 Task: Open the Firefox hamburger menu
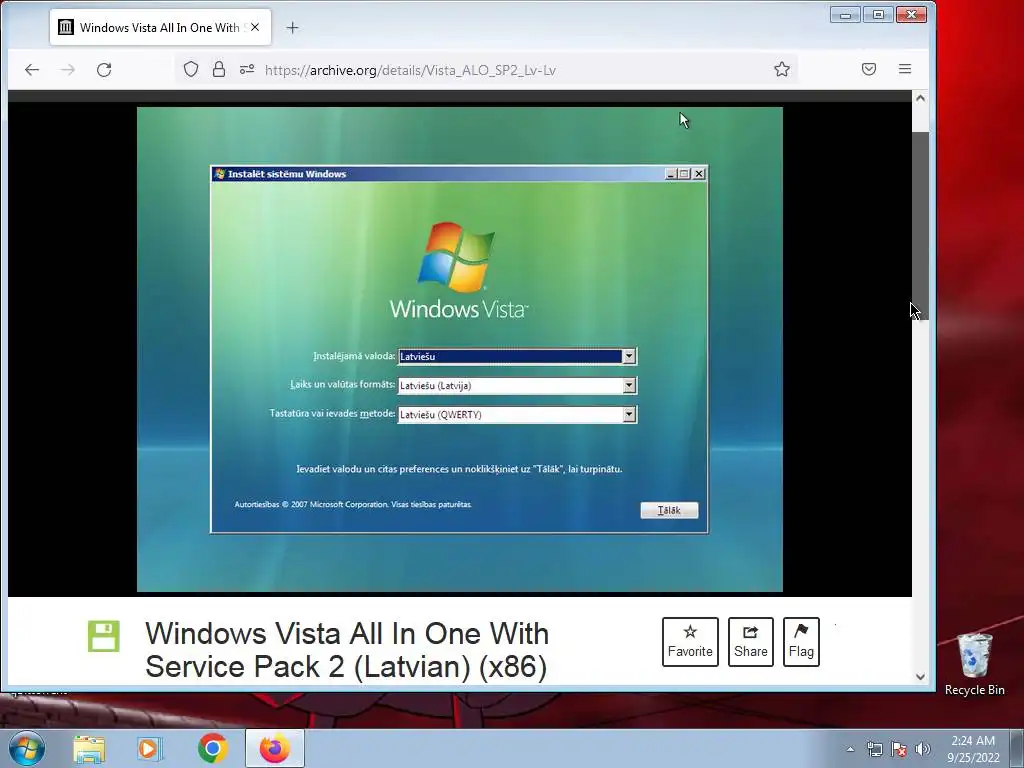click(904, 69)
